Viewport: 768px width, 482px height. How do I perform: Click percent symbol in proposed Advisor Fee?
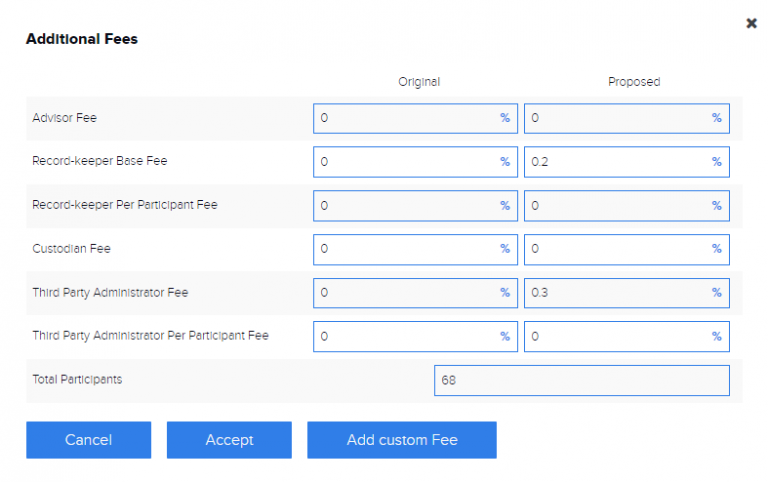(x=716, y=118)
